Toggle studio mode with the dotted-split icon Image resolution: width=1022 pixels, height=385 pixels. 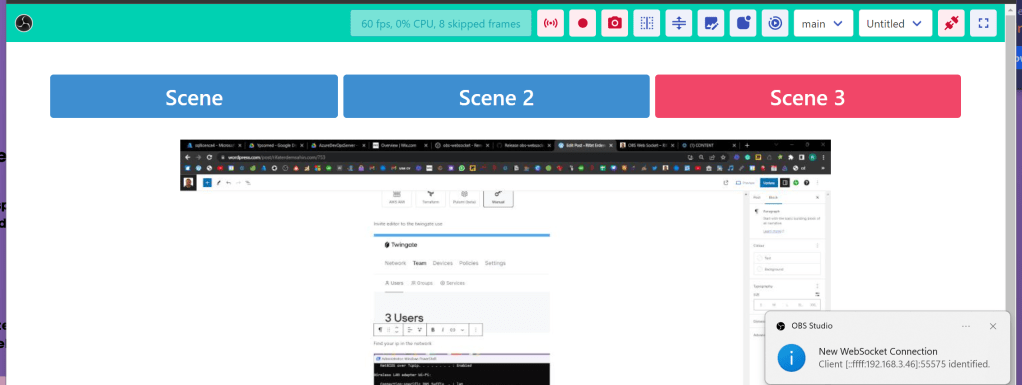click(647, 23)
